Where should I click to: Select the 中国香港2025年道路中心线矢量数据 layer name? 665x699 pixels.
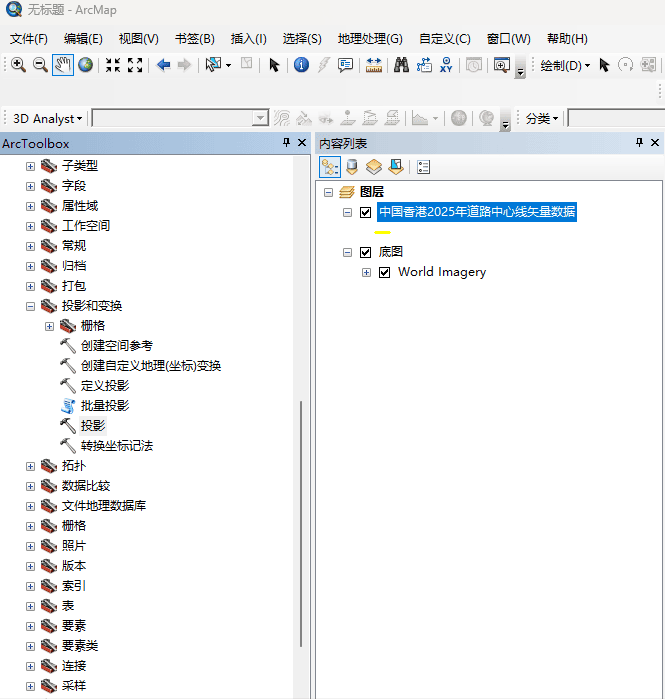pos(477,212)
